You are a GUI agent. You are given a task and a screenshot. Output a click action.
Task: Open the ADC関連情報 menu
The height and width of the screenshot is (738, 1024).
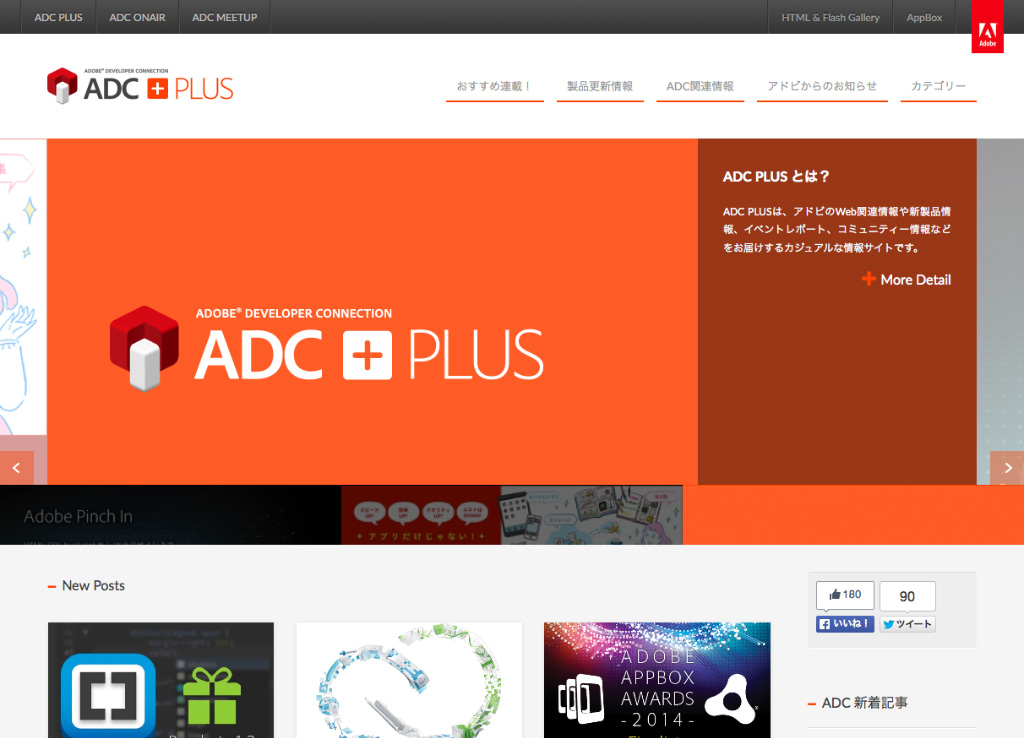coord(700,87)
